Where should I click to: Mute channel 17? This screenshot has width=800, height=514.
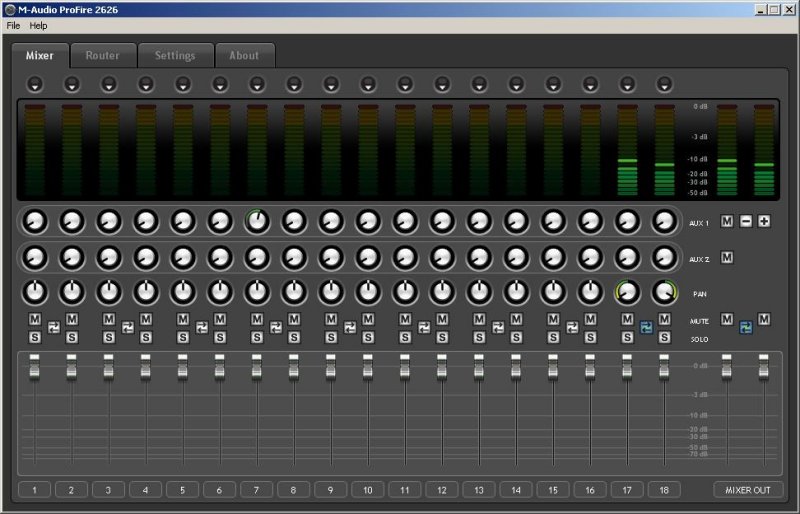[x=627, y=320]
